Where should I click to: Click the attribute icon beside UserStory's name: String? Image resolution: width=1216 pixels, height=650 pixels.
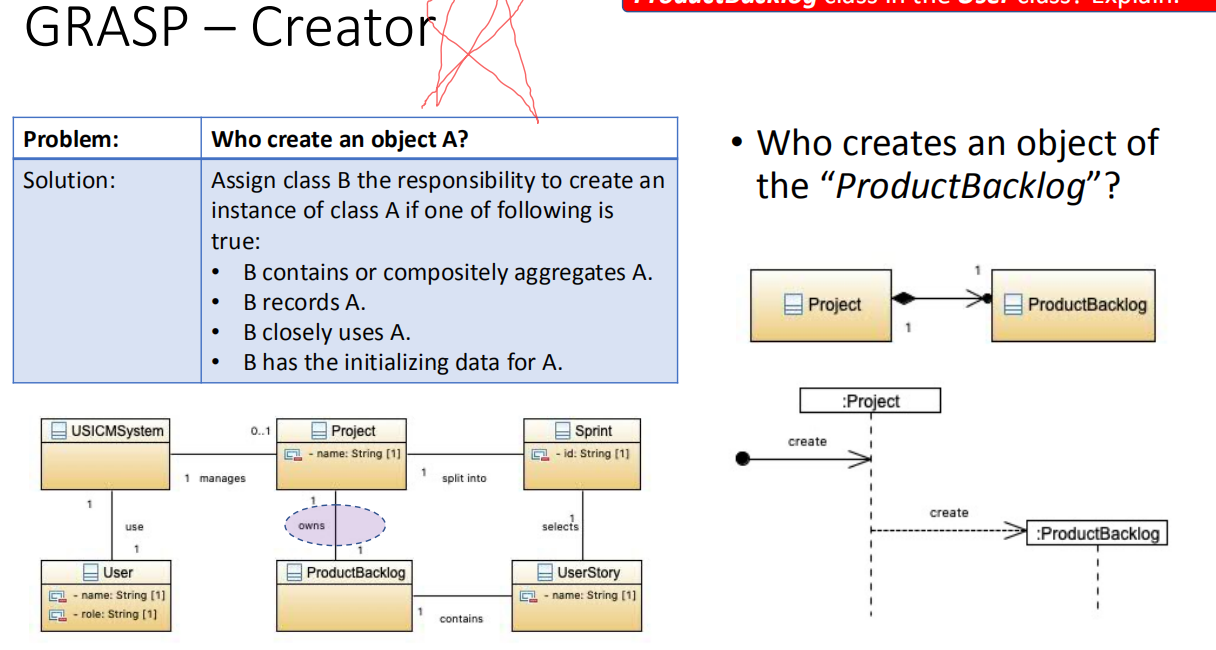pos(527,596)
